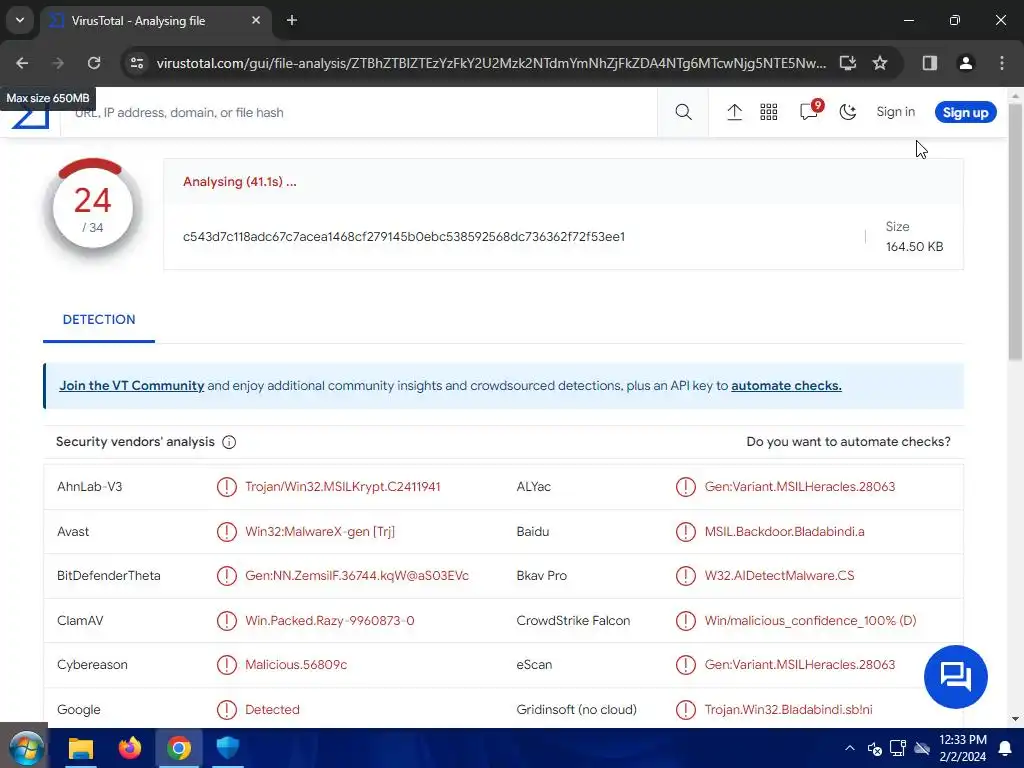Open the apps grid menu
Viewport: 1024px width, 768px height.
click(769, 112)
